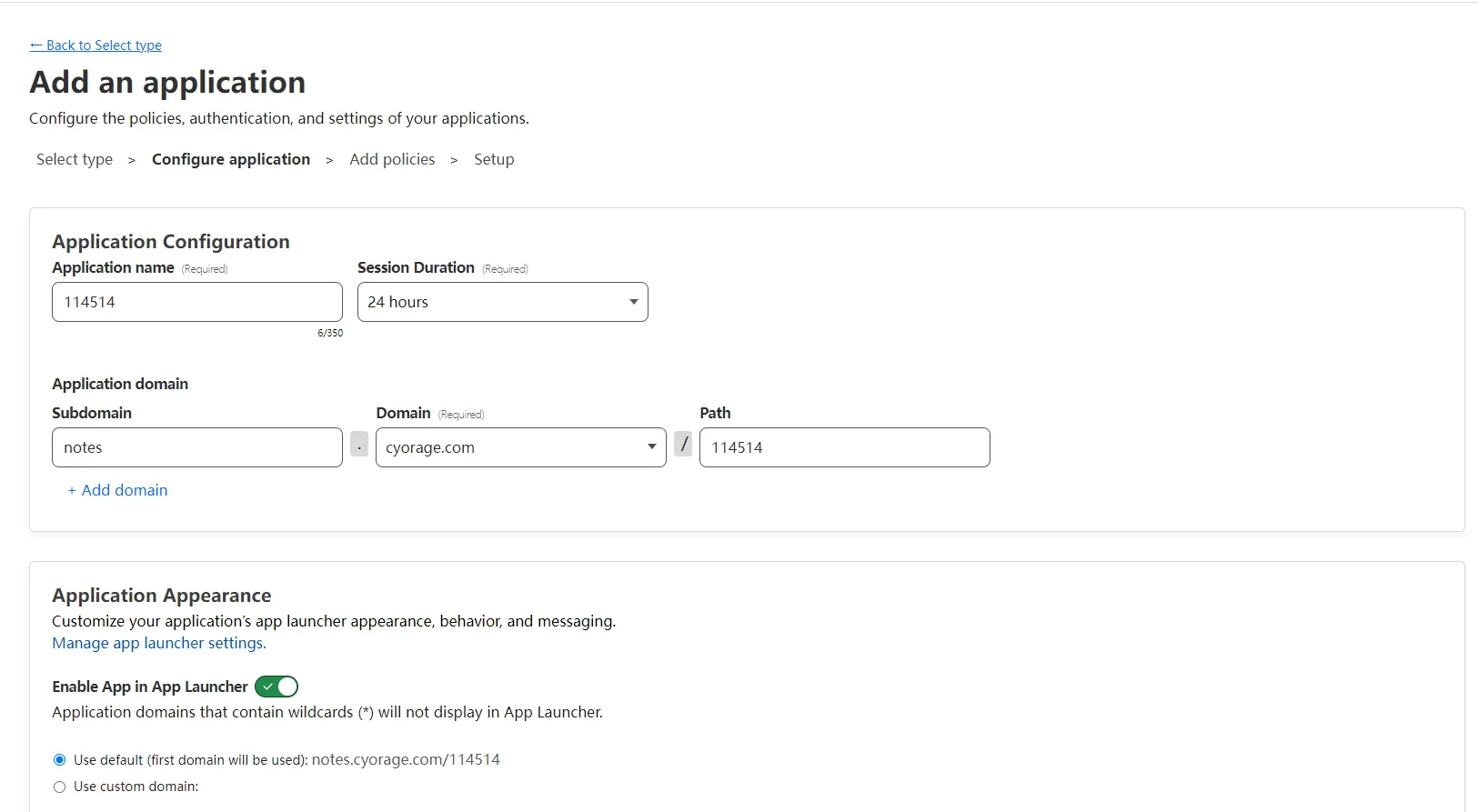Select the Configure application step
1478x812 pixels.
coord(231,159)
